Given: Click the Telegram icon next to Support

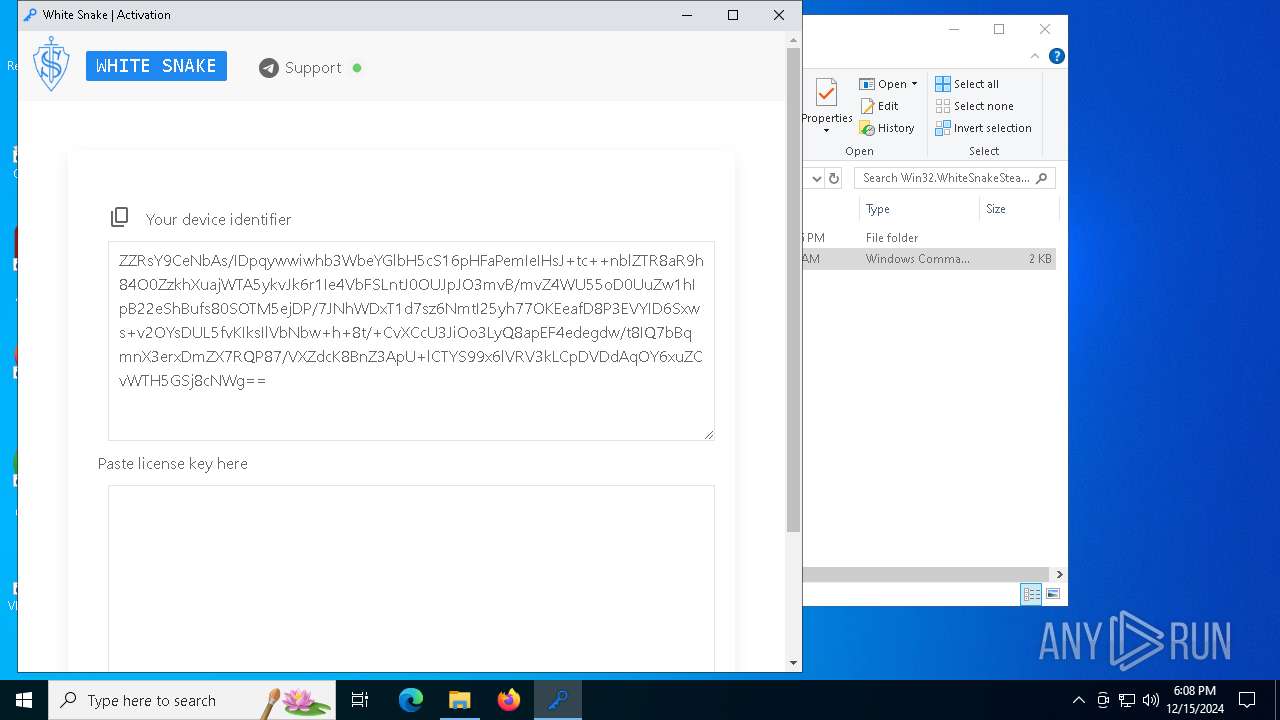Looking at the screenshot, I should [268, 68].
